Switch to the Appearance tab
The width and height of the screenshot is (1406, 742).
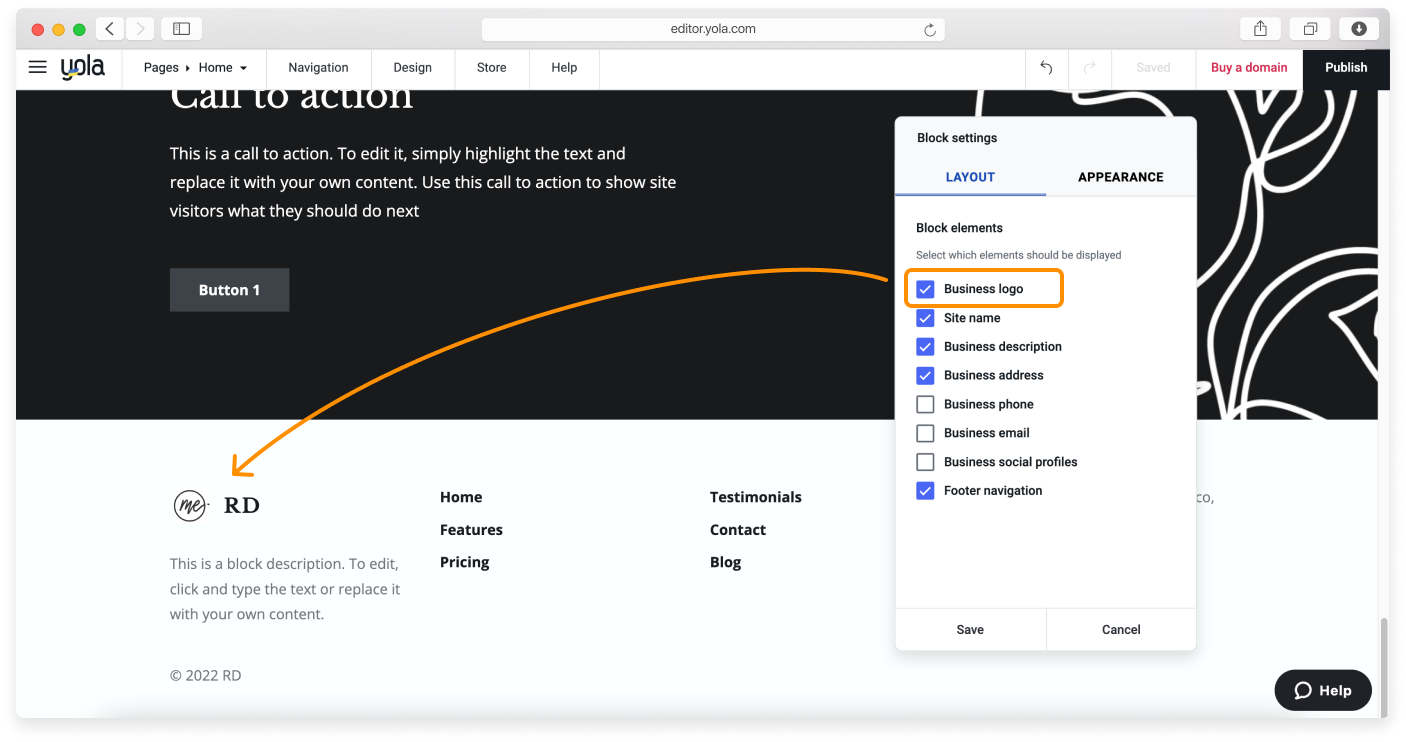coord(1120,177)
